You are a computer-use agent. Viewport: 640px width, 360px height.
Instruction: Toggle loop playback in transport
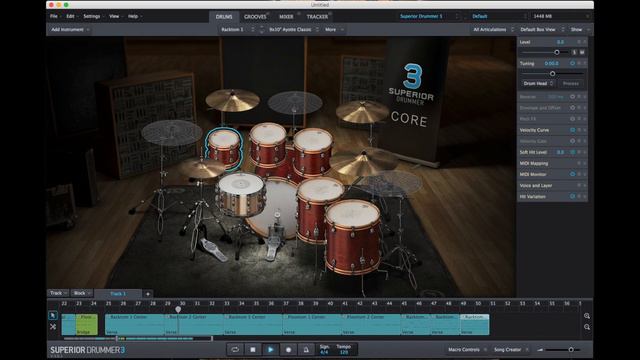pyautogui.click(x=235, y=349)
